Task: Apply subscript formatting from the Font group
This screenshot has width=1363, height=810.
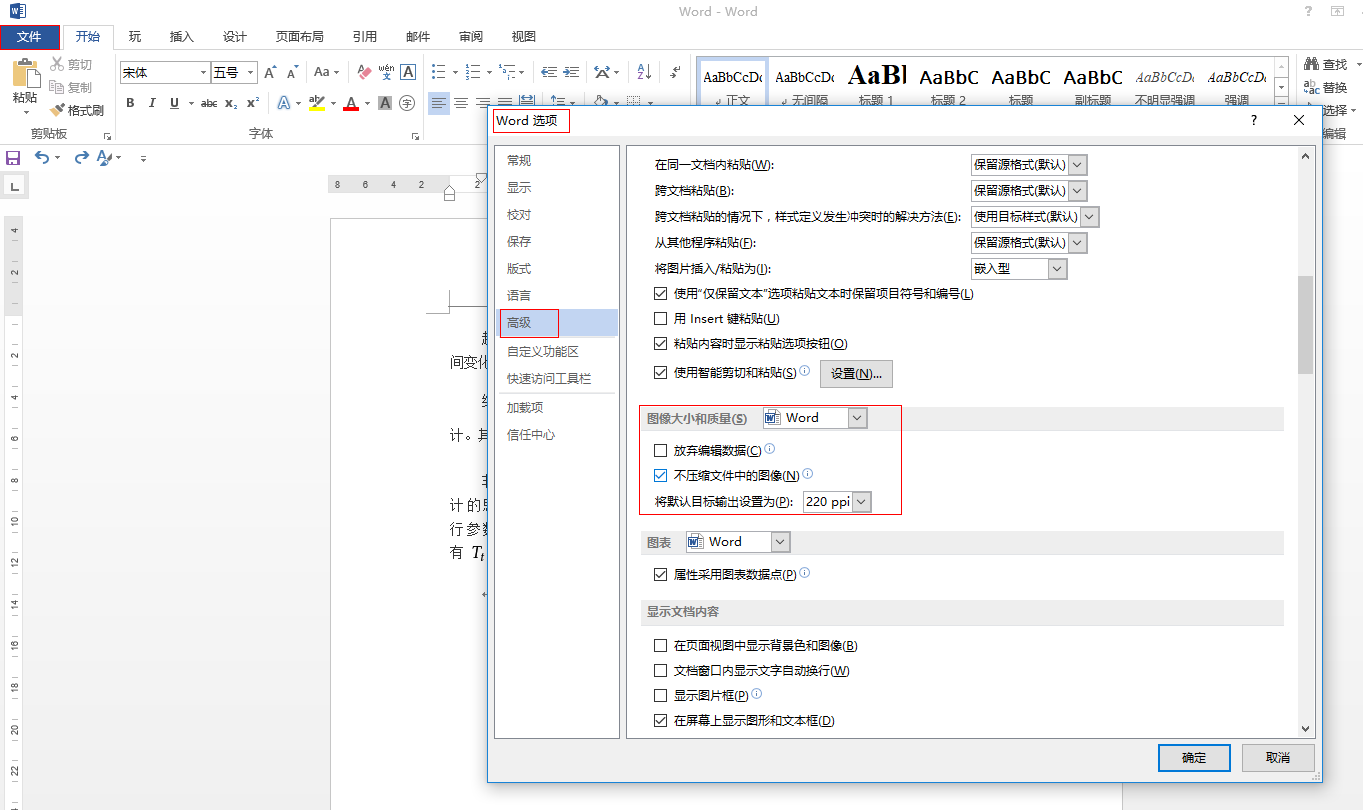Action: click(x=231, y=103)
